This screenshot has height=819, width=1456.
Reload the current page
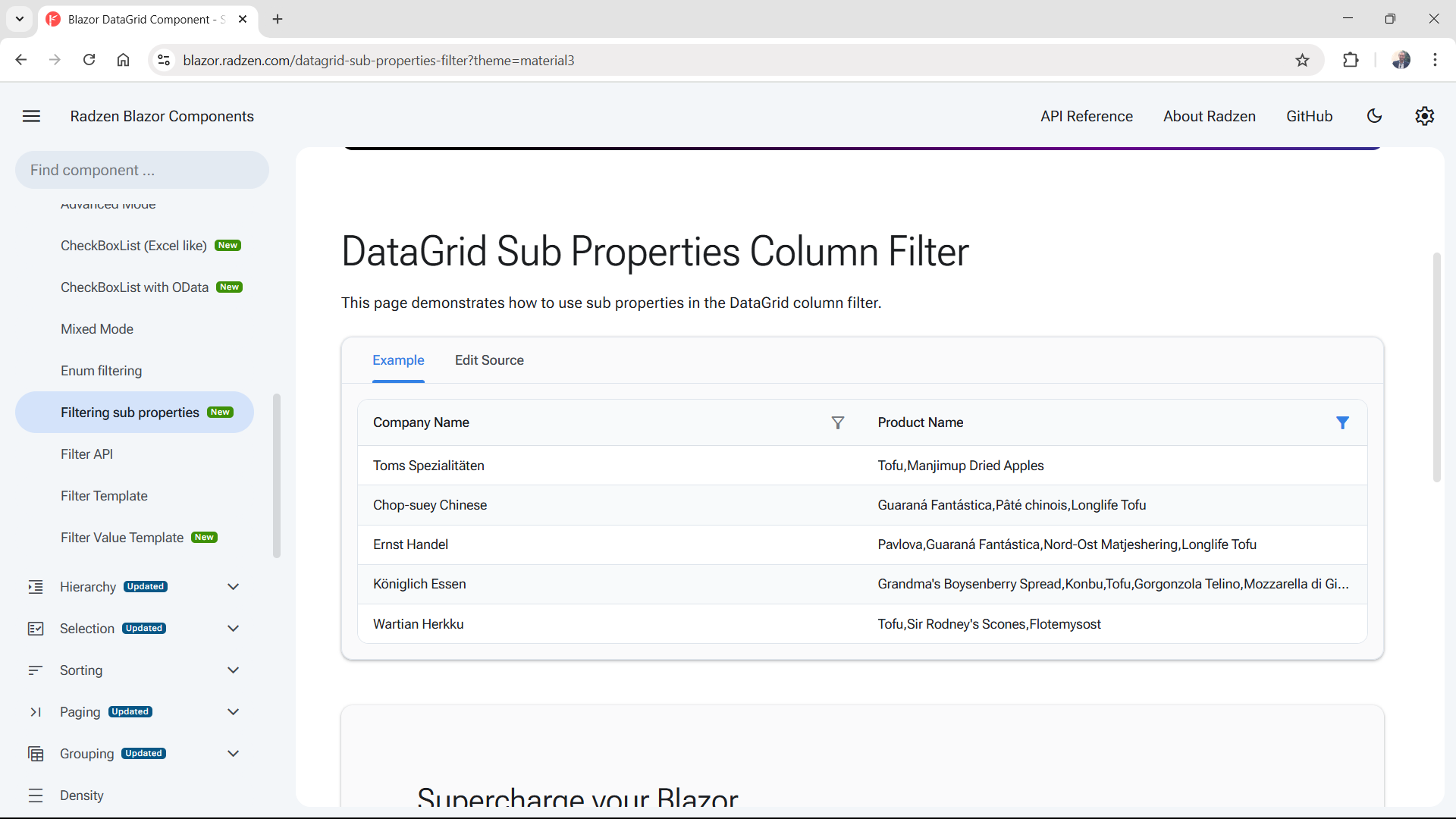(x=89, y=60)
